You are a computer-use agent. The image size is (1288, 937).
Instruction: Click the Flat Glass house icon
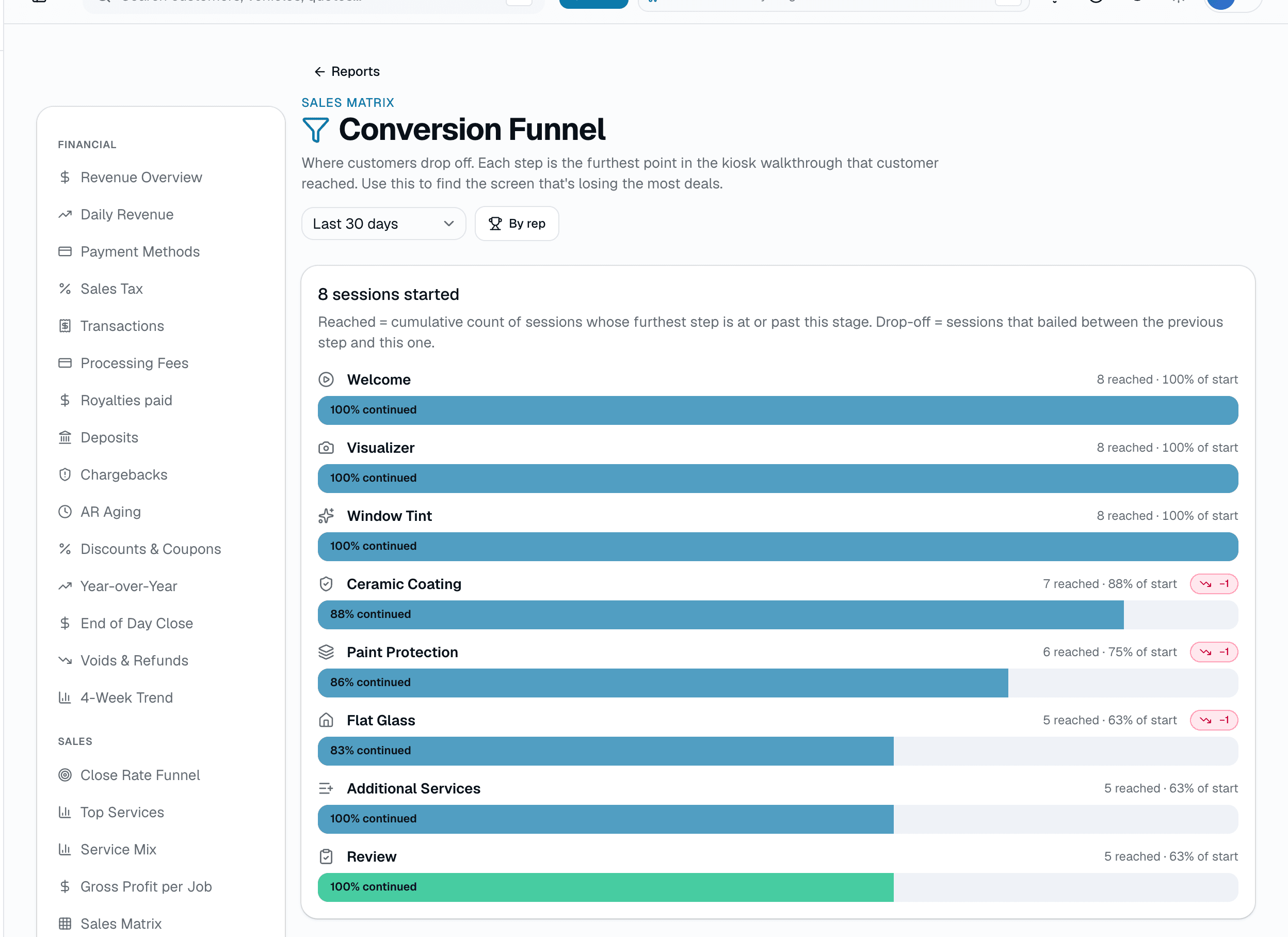coord(326,721)
